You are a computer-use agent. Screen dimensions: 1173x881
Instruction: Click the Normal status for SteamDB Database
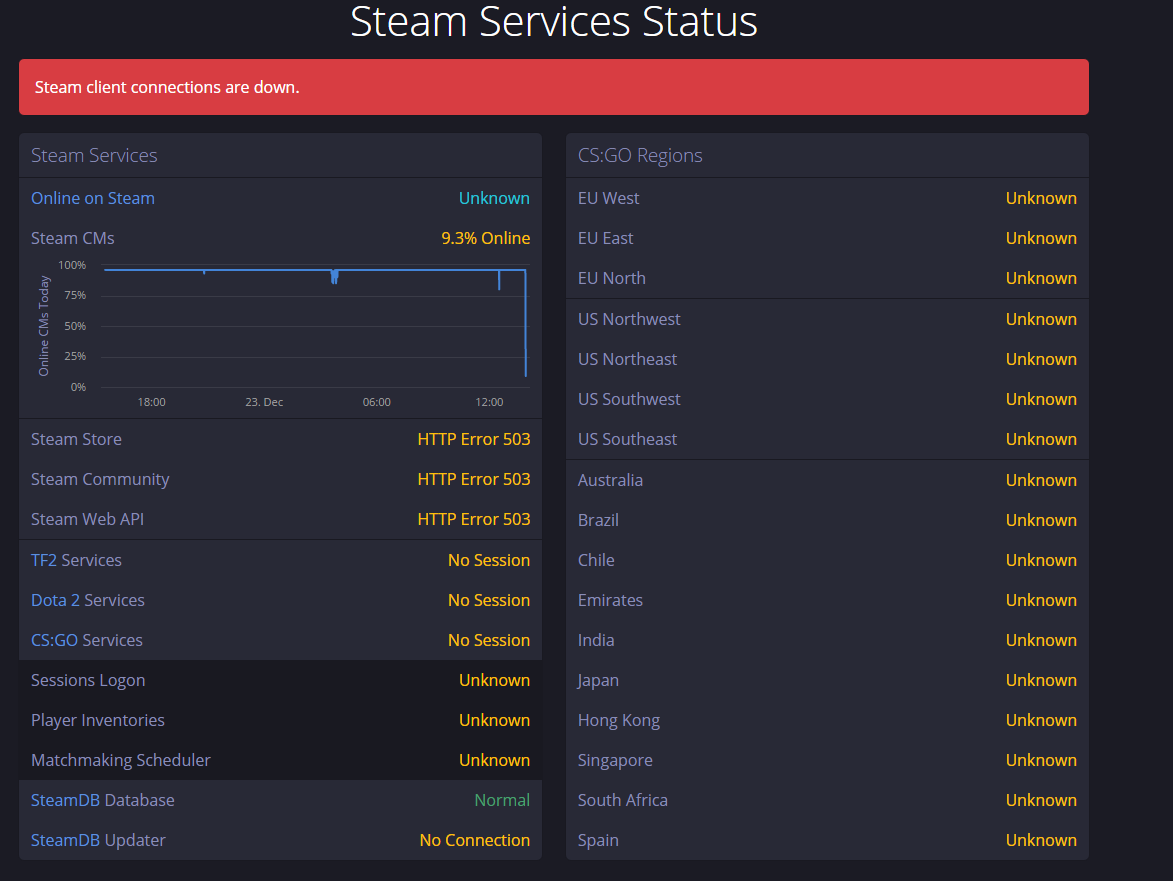(502, 800)
